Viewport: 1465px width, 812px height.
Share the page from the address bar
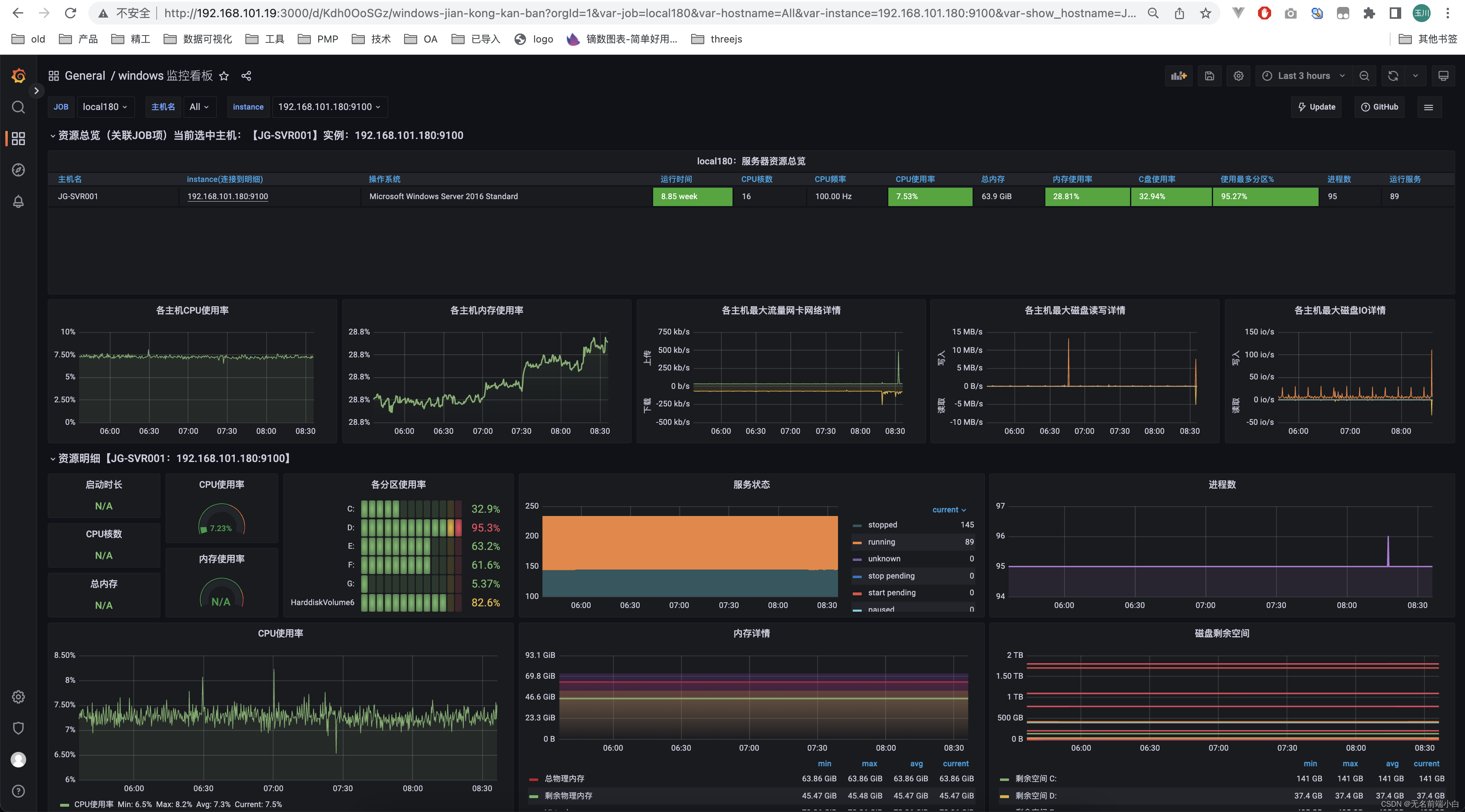tap(1180, 13)
